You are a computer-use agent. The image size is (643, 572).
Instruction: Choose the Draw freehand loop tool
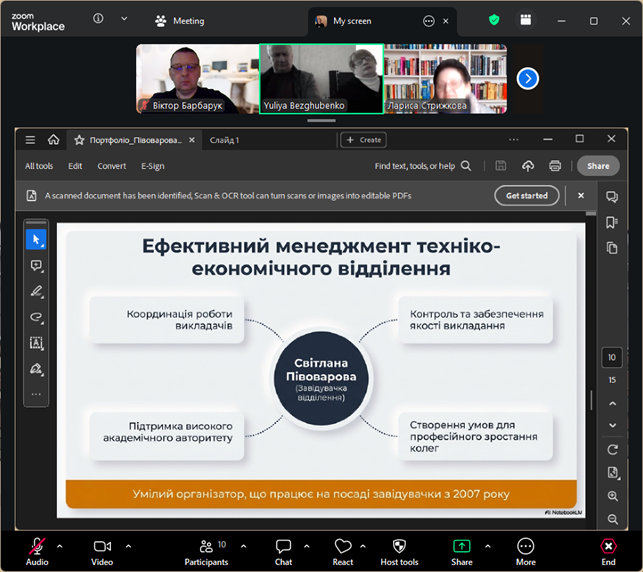pos(36,317)
